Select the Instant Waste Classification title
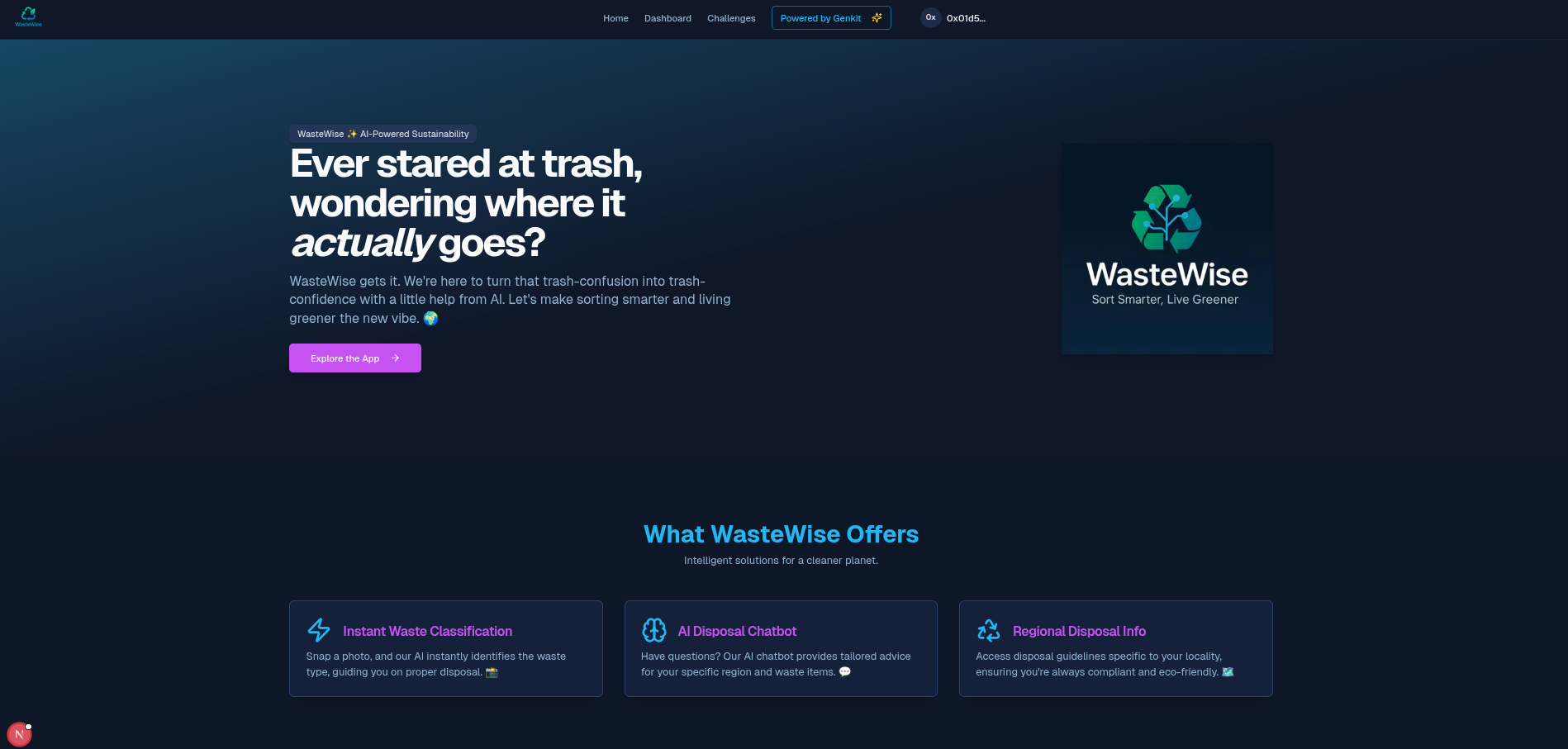The width and height of the screenshot is (1568, 749). (427, 631)
